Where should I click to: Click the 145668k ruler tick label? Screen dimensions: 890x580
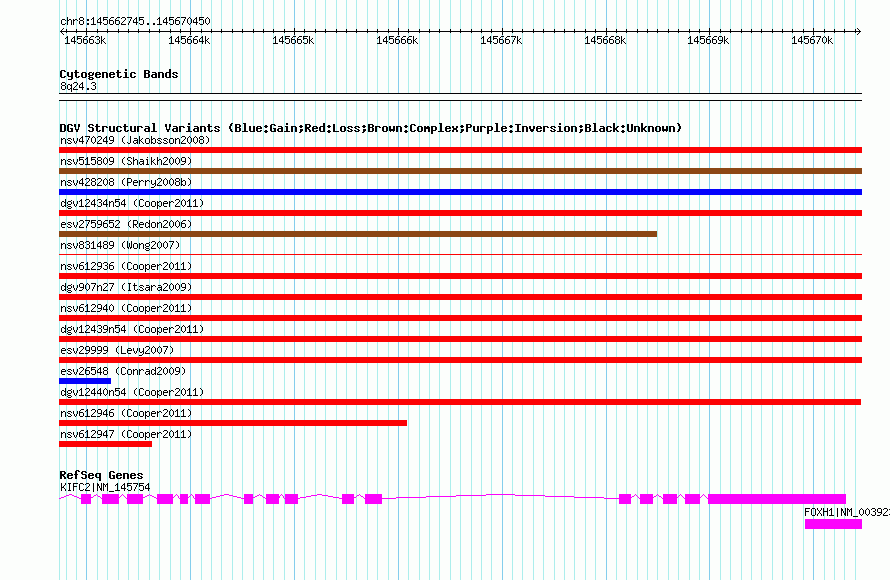(605, 40)
